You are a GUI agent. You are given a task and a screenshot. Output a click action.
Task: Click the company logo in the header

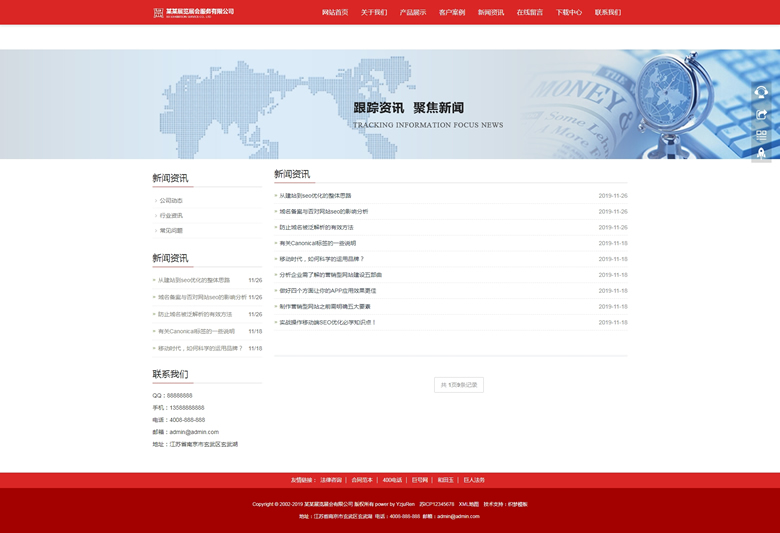(193, 12)
